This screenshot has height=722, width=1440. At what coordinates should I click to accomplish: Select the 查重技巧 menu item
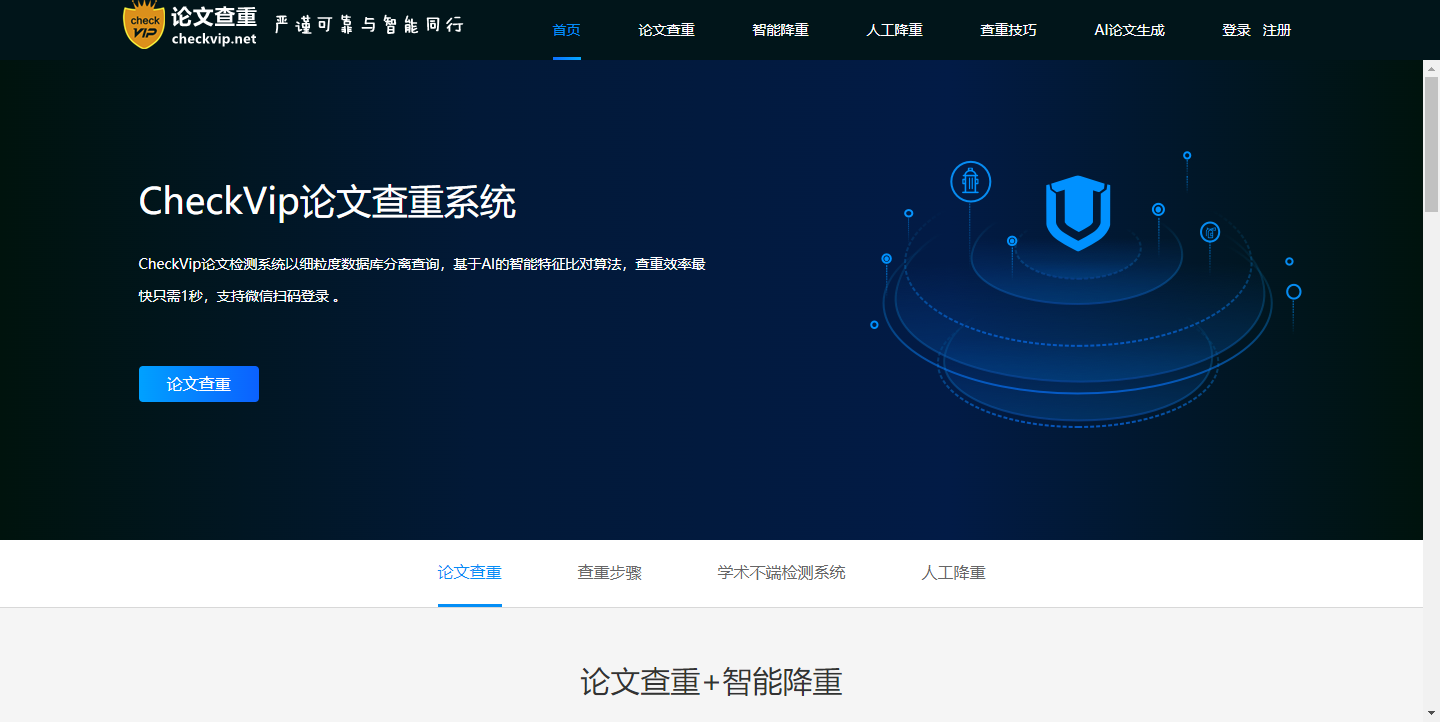(x=1008, y=30)
